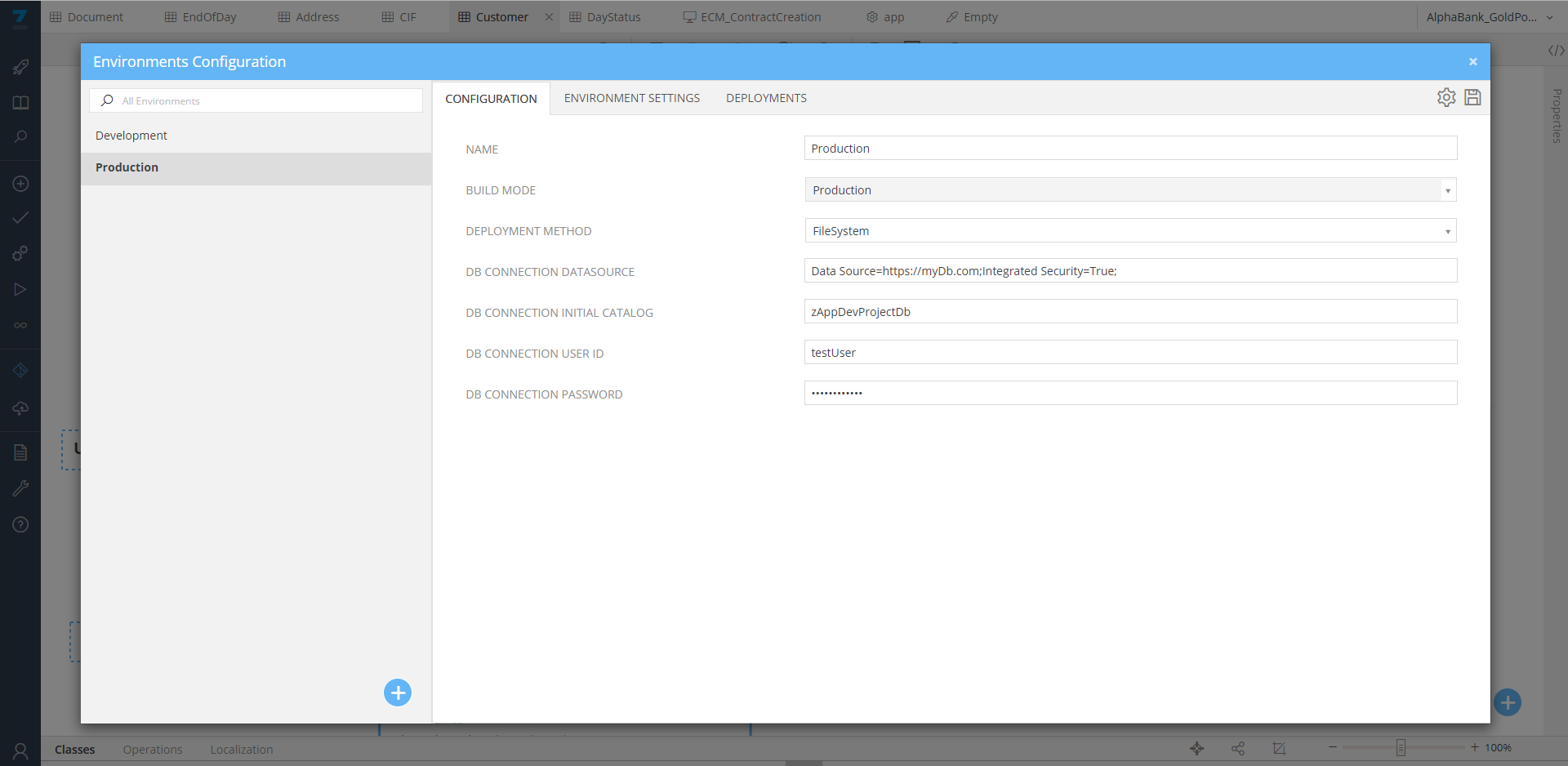Close the Environments Configuration dialog
Viewport: 1568px width, 766px height.
(1473, 62)
